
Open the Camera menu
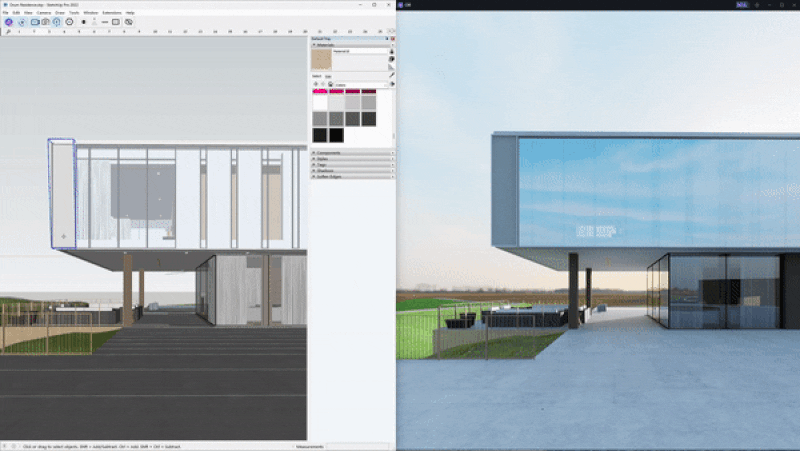point(43,13)
